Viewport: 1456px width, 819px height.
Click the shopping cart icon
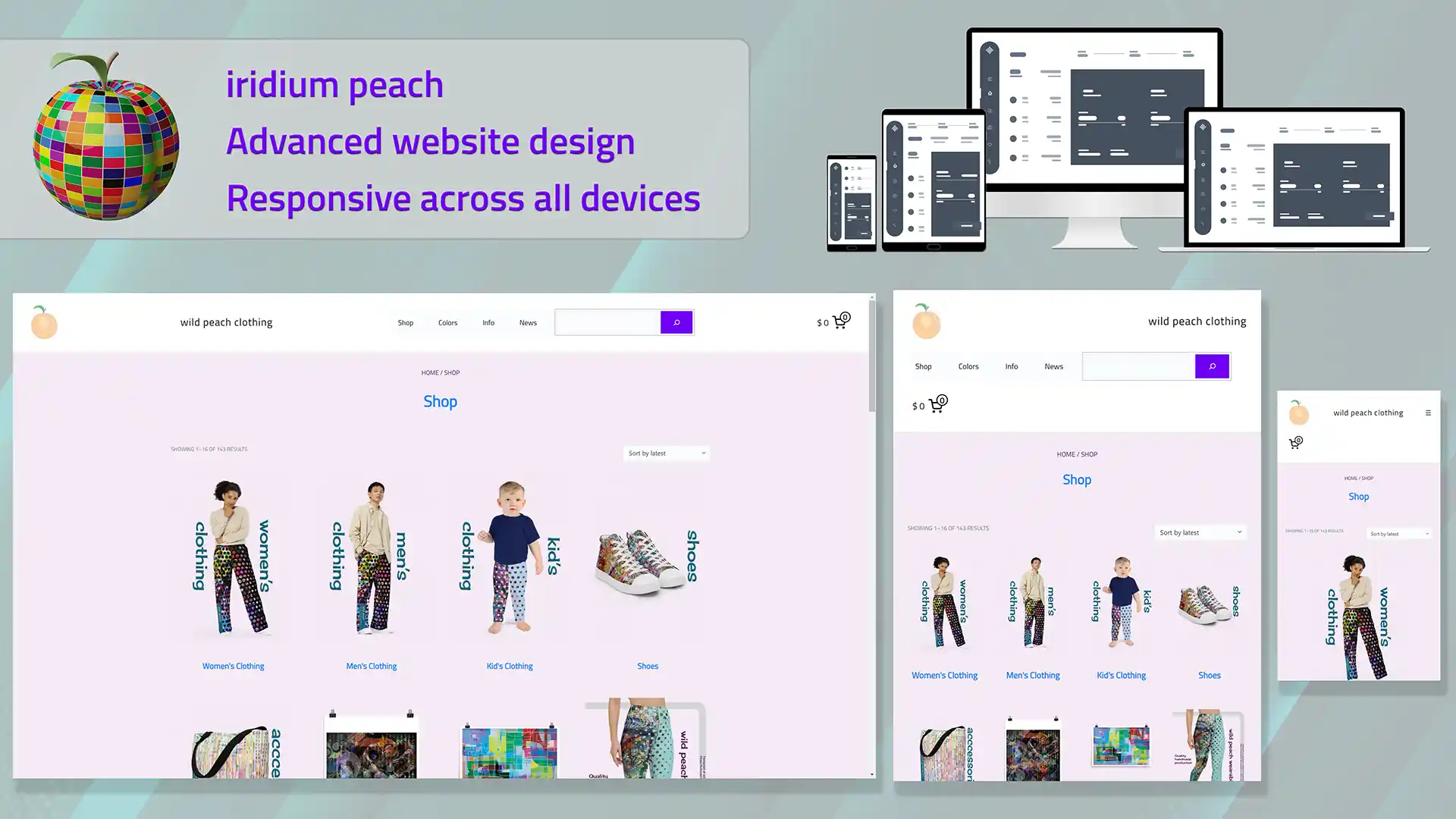pyautogui.click(x=841, y=321)
